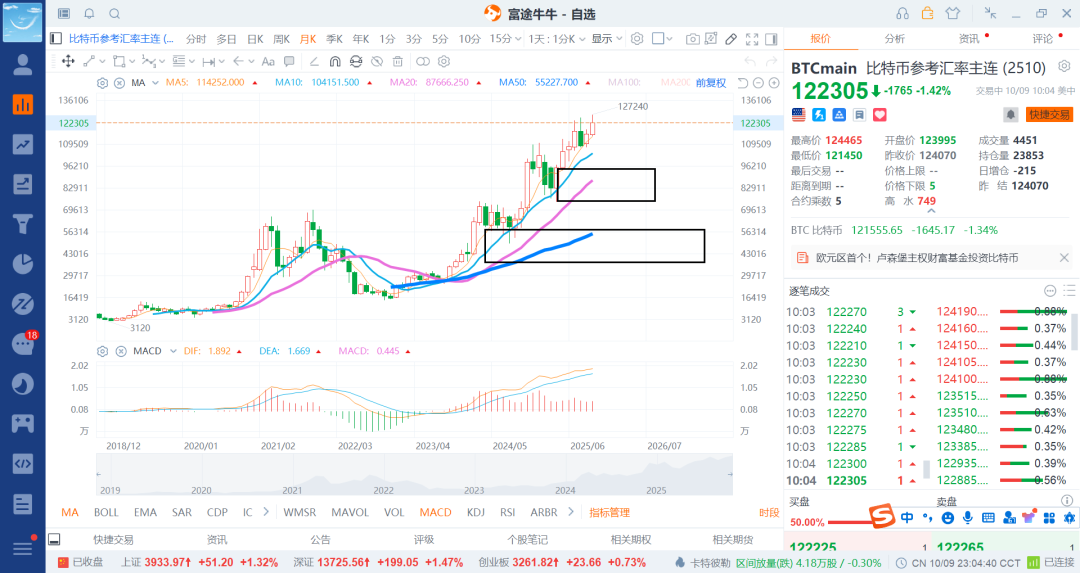Toggle the left watchlist panel icon
This screenshot has height=573, width=1080.
[56, 39]
